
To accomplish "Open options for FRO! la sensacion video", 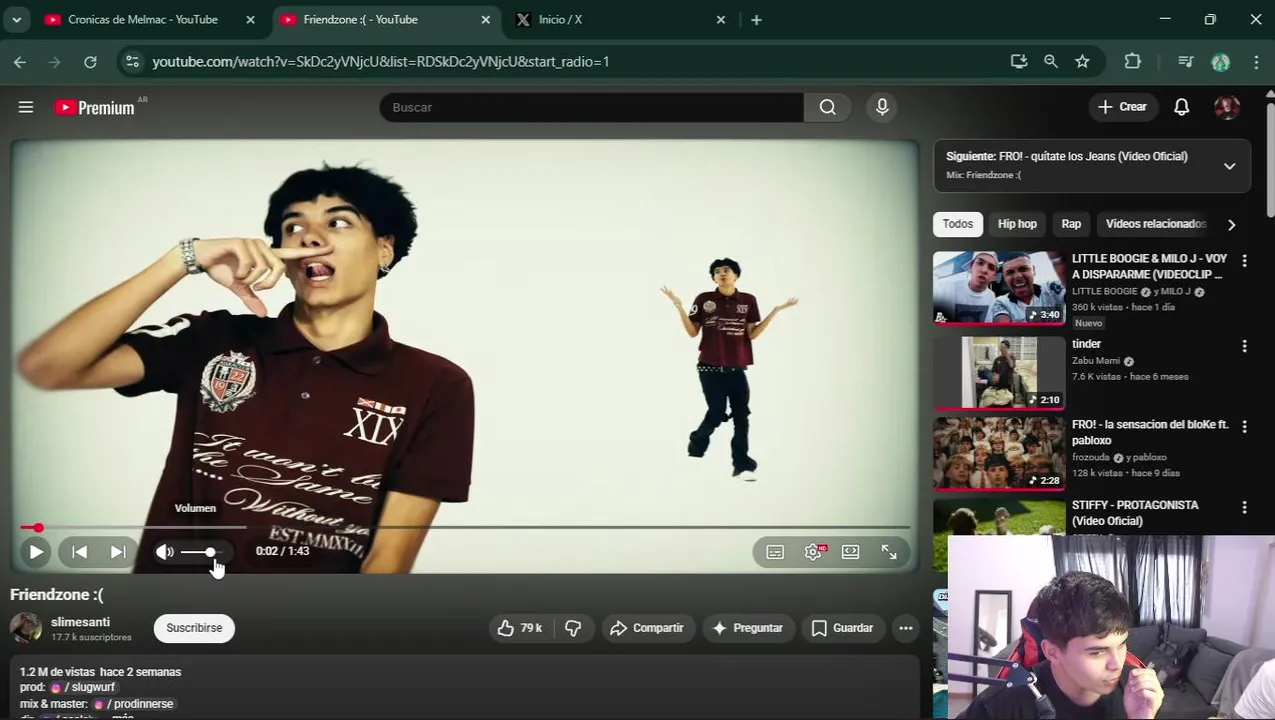I will pyautogui.click(x=1244, y=426).
